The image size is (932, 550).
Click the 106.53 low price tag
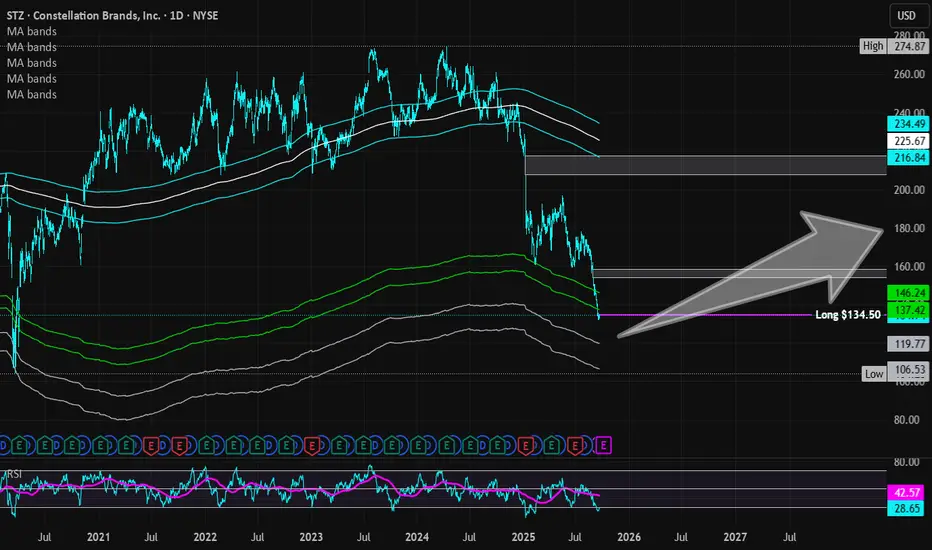pyautogui.click(x=908, y=370)
